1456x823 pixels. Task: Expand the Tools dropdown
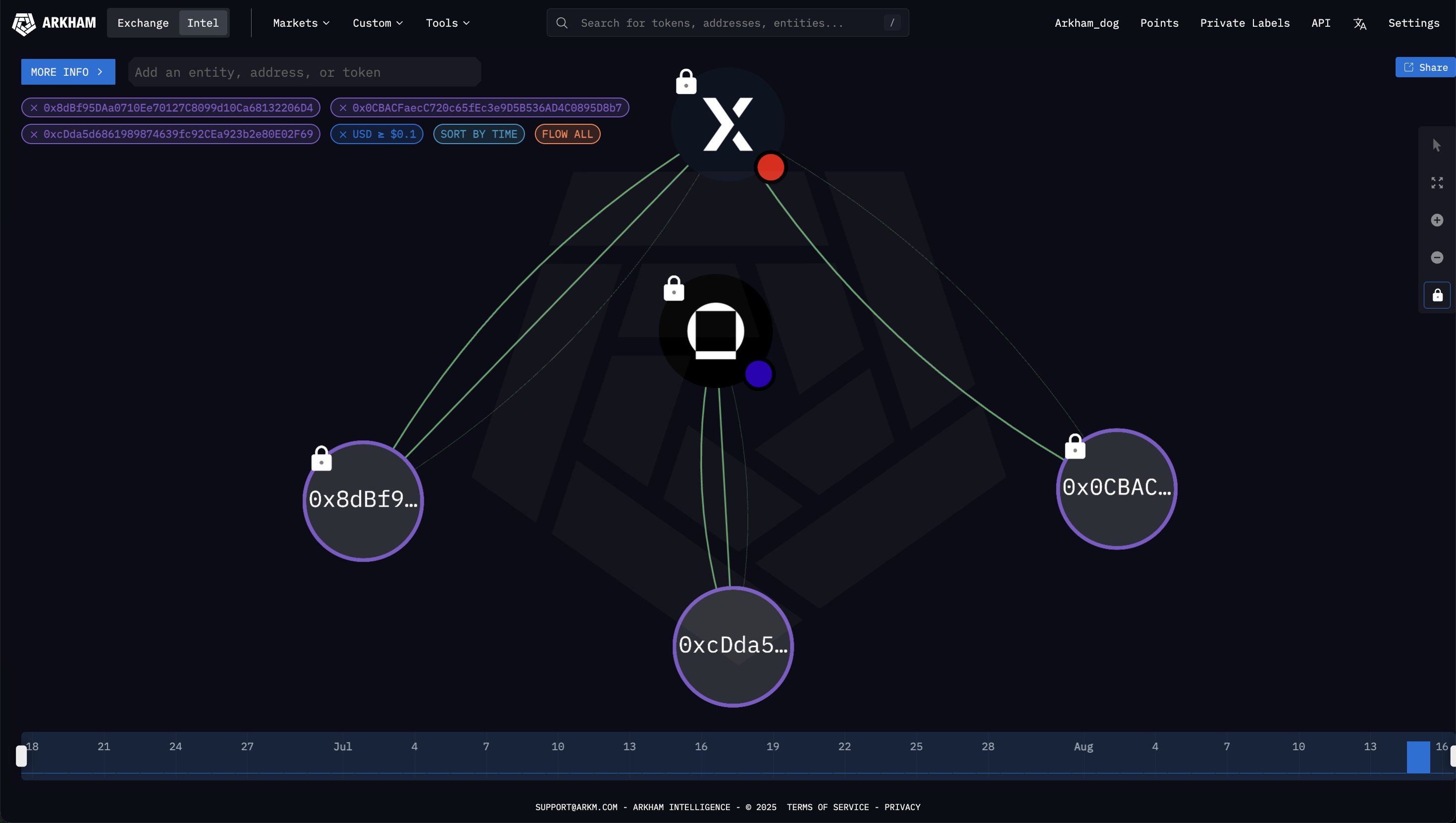(447, 23)
